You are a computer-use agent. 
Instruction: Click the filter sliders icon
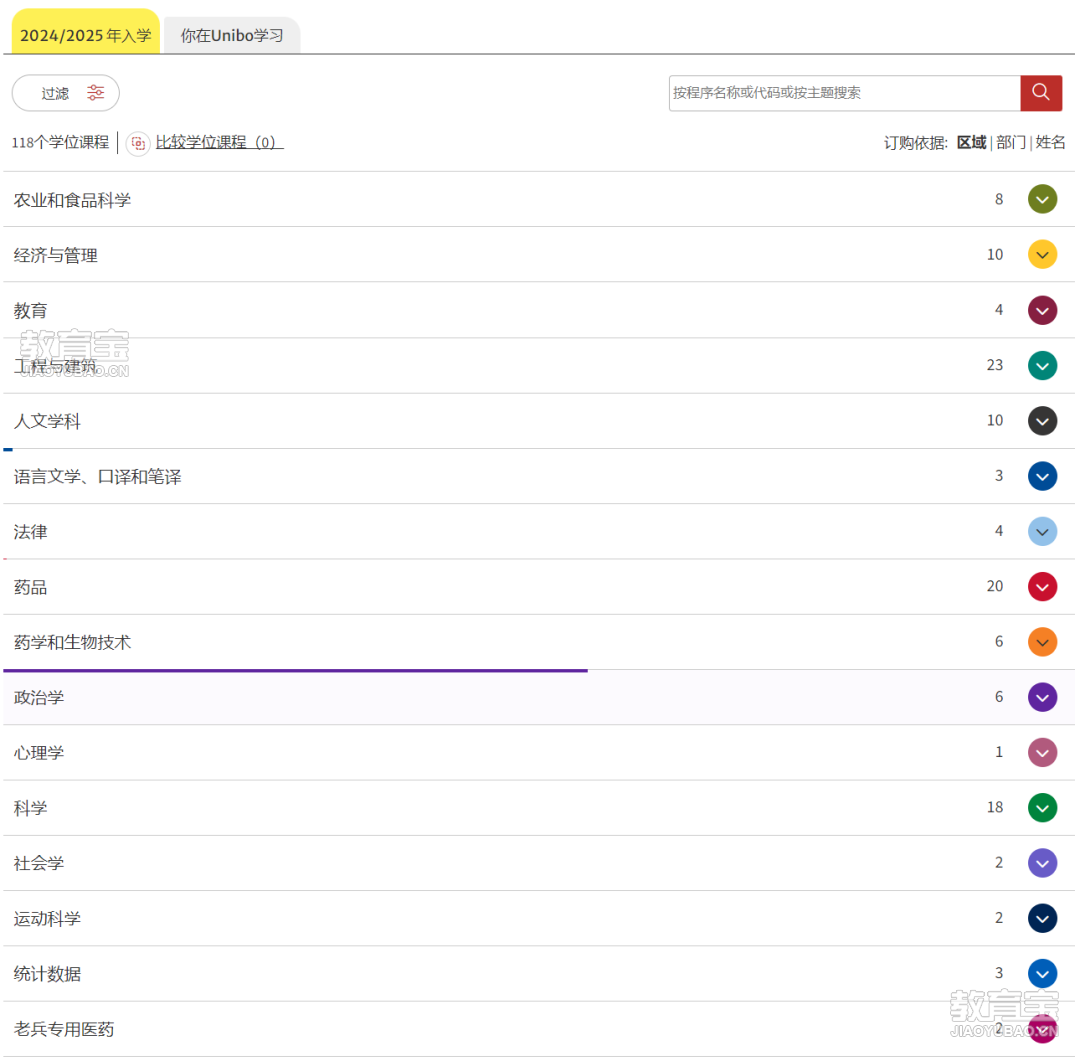click(96, 93)
